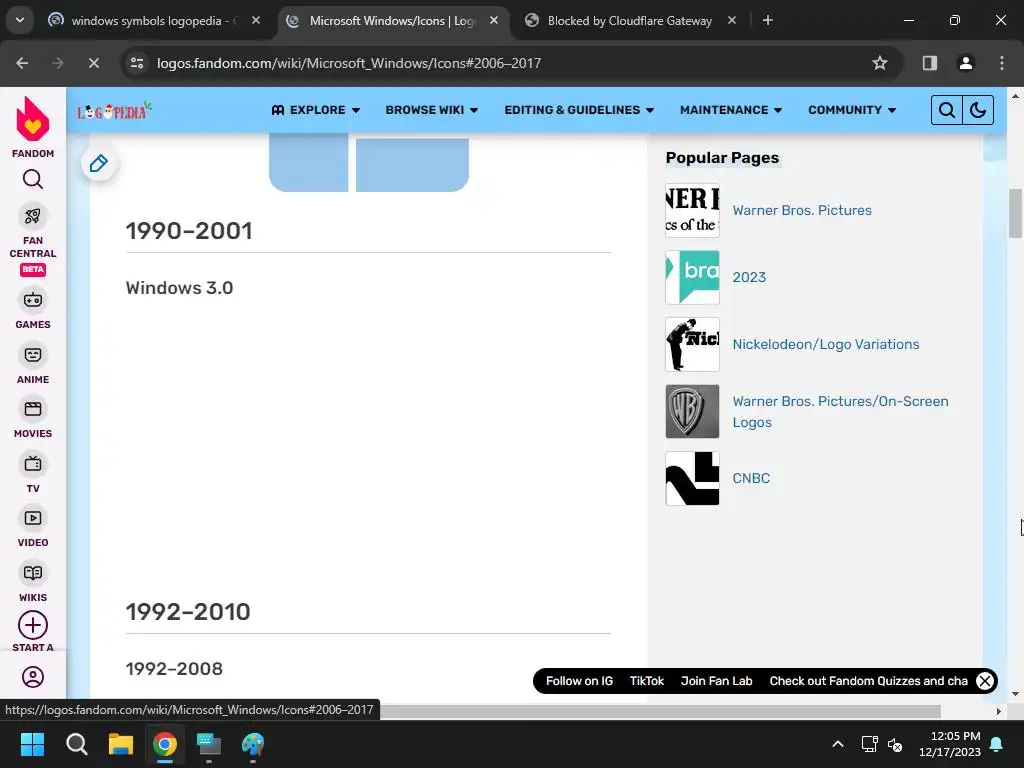
Task: Open Paint app from taskbar
Action: pyautogui.click(x=253, y=744)
